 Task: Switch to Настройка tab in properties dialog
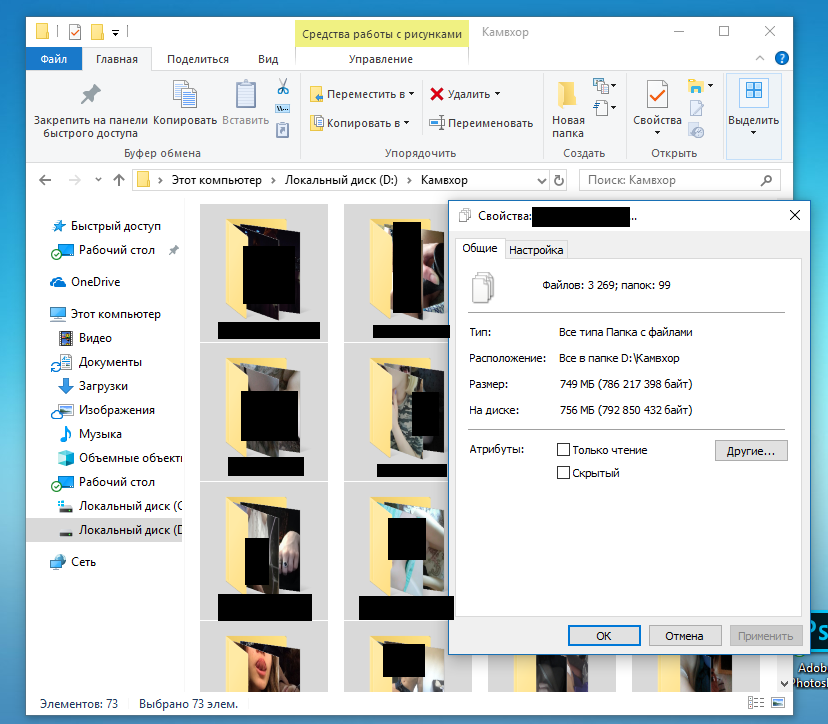click(536, 250)
